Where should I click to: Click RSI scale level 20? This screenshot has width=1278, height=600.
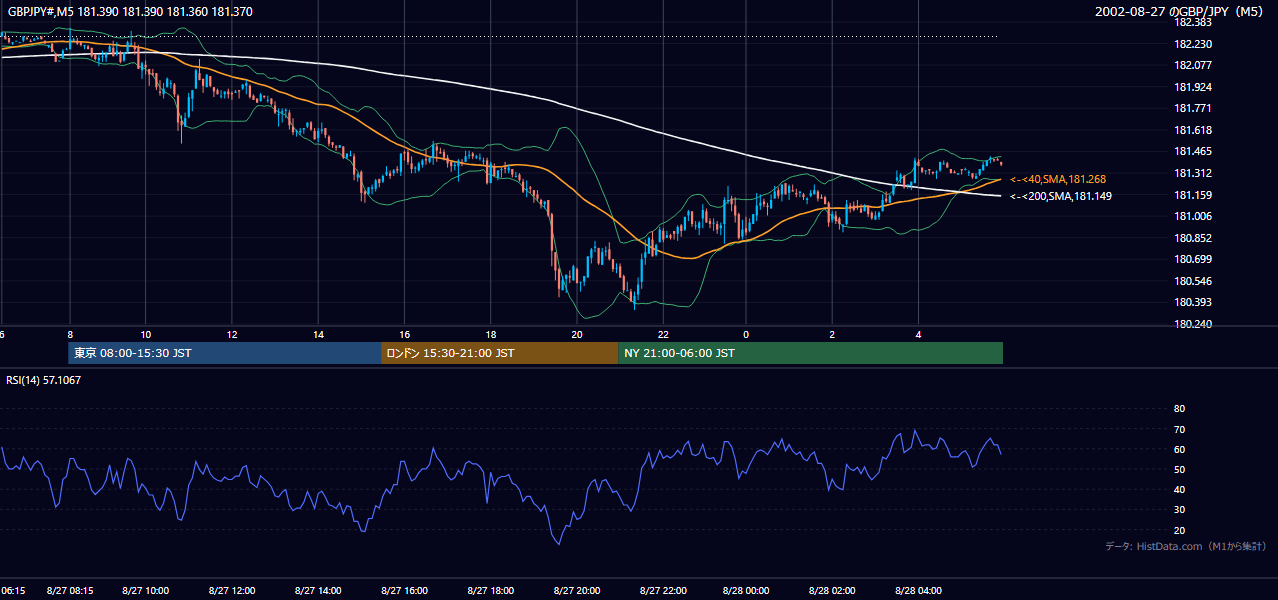click(x=1179, y=530)
